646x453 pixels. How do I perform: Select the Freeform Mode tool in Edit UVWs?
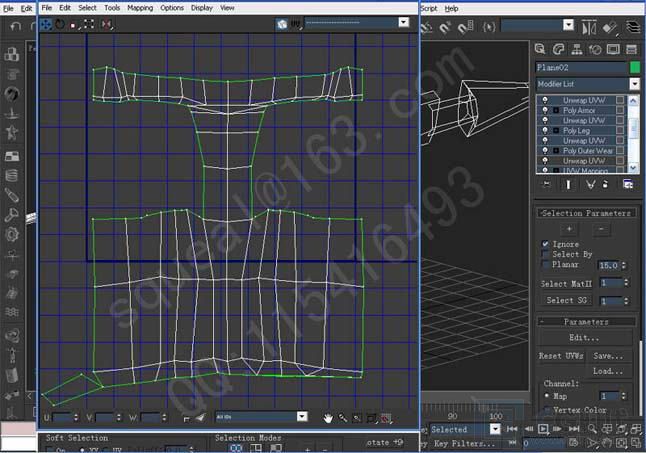(x=89, y=25)
